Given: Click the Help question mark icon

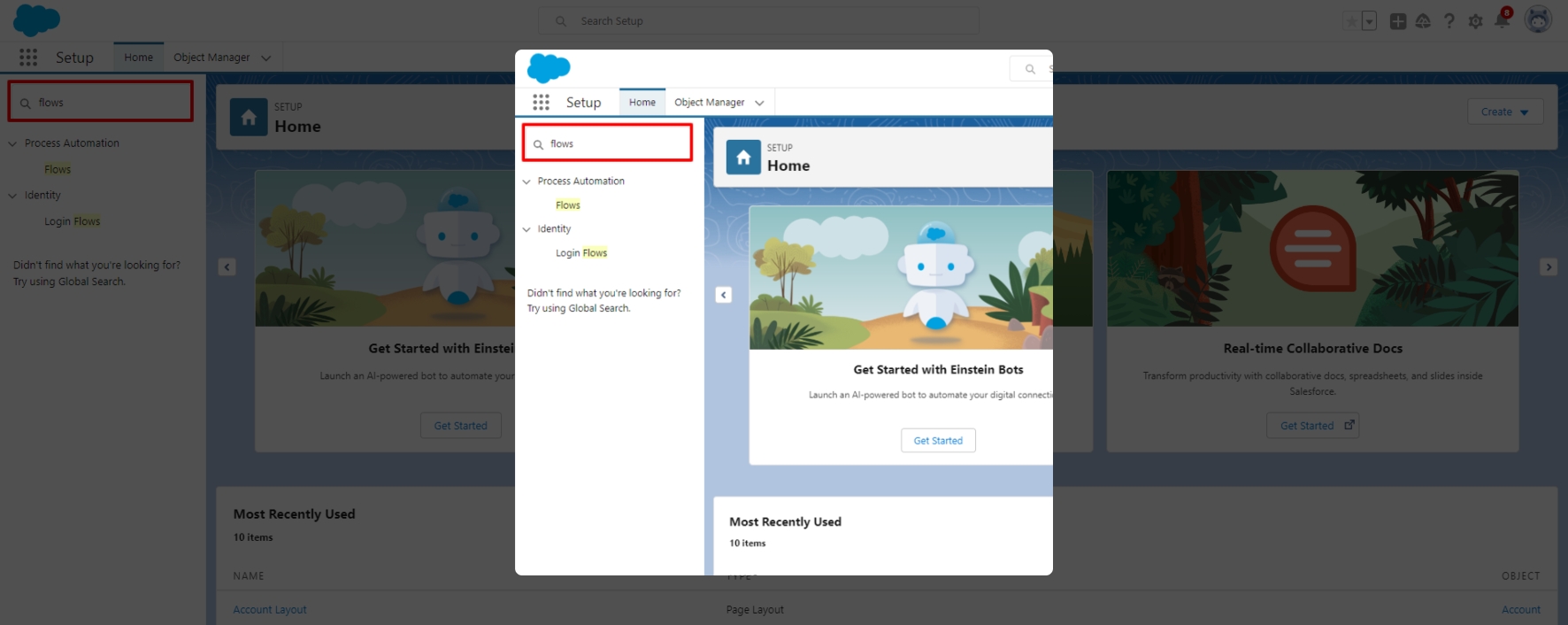Looking at the screenshot, I should tap(1449, 21).
